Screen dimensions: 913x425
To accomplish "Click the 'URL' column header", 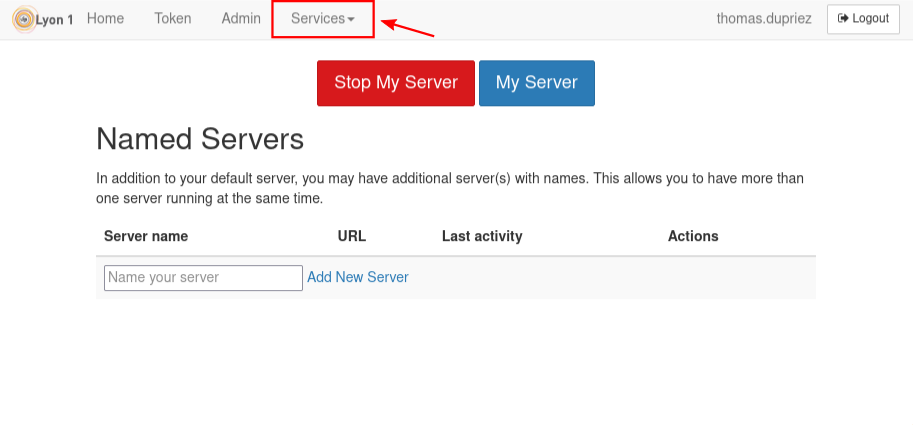I will click(352, 237).
